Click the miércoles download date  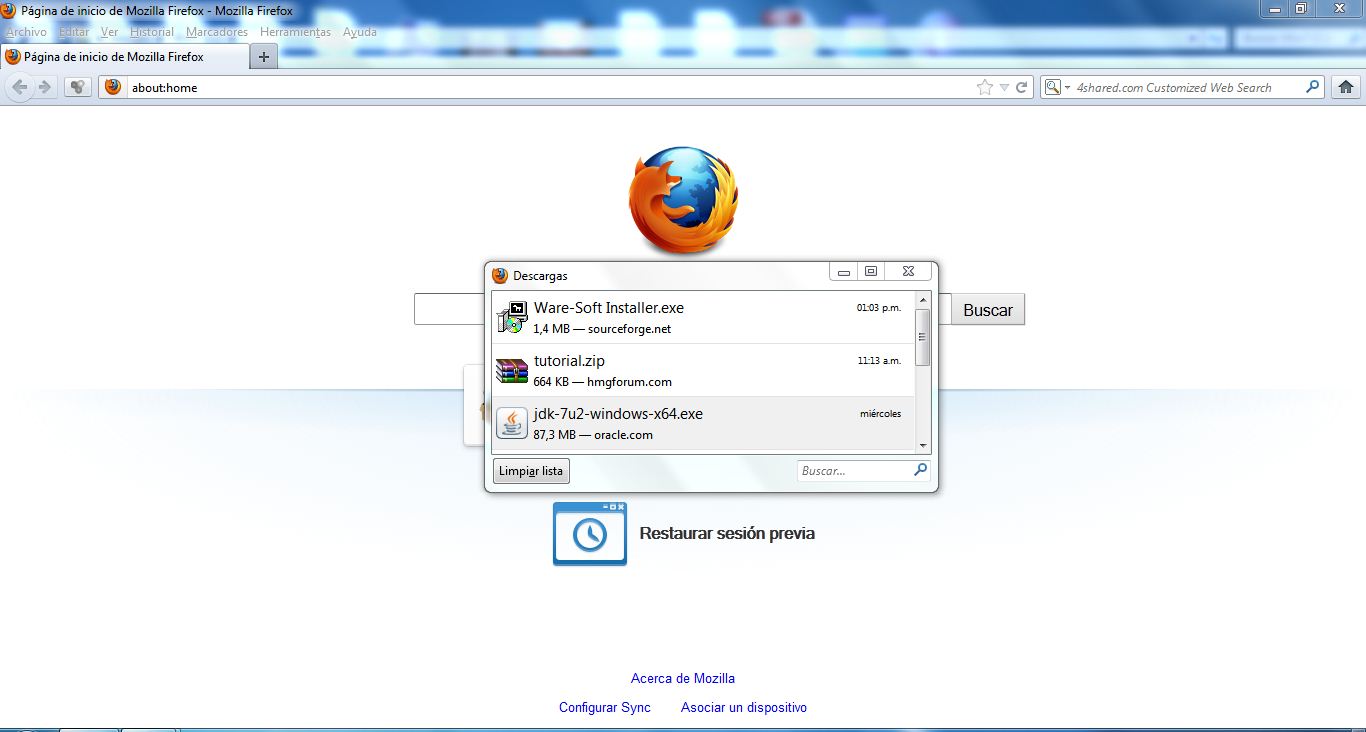[x=880, y=414]
